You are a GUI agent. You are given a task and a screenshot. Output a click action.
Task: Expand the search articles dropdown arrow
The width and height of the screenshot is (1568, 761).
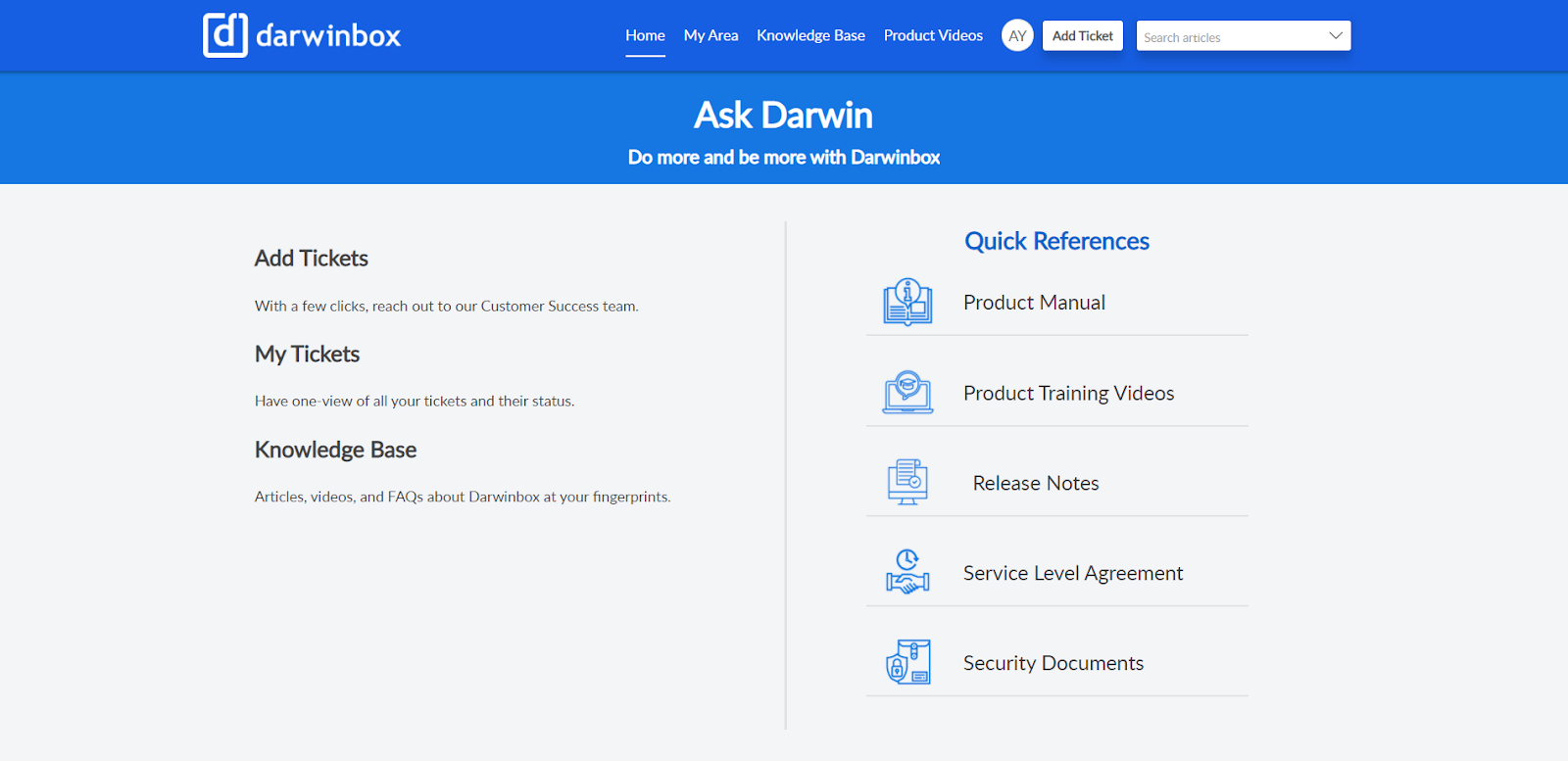click(1335, 36)
